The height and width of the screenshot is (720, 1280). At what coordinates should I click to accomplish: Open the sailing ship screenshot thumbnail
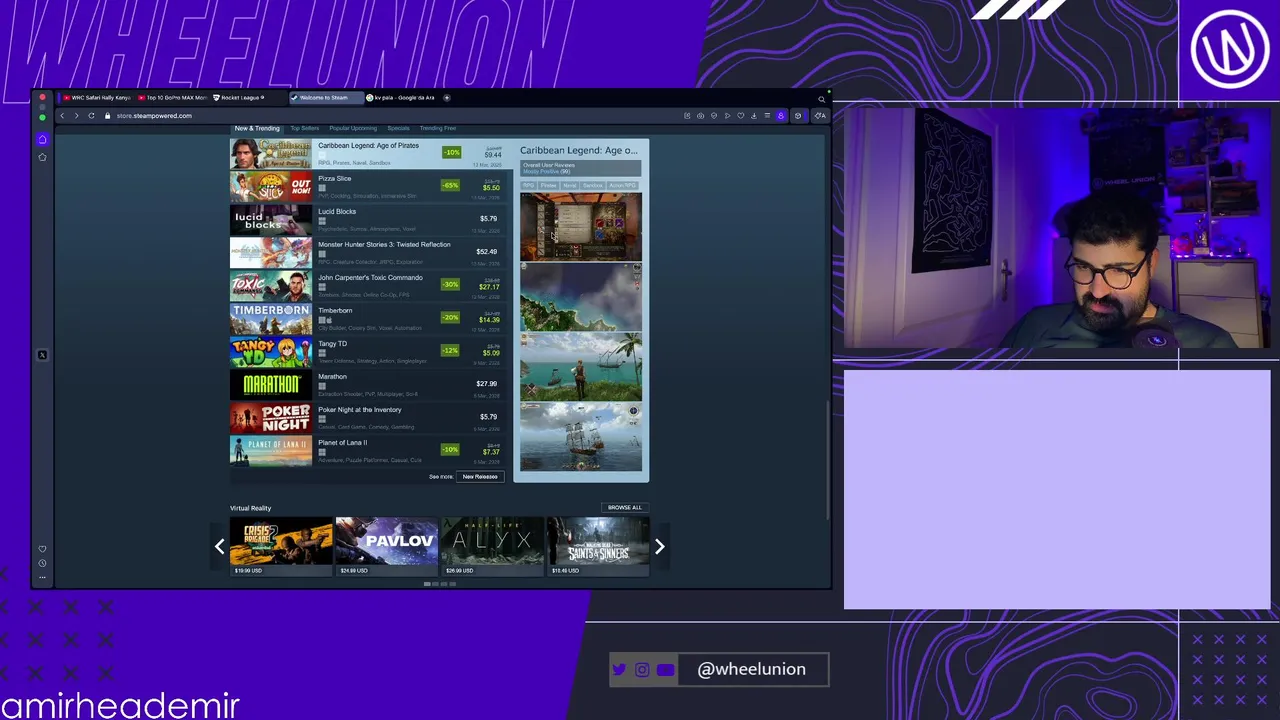581,437
